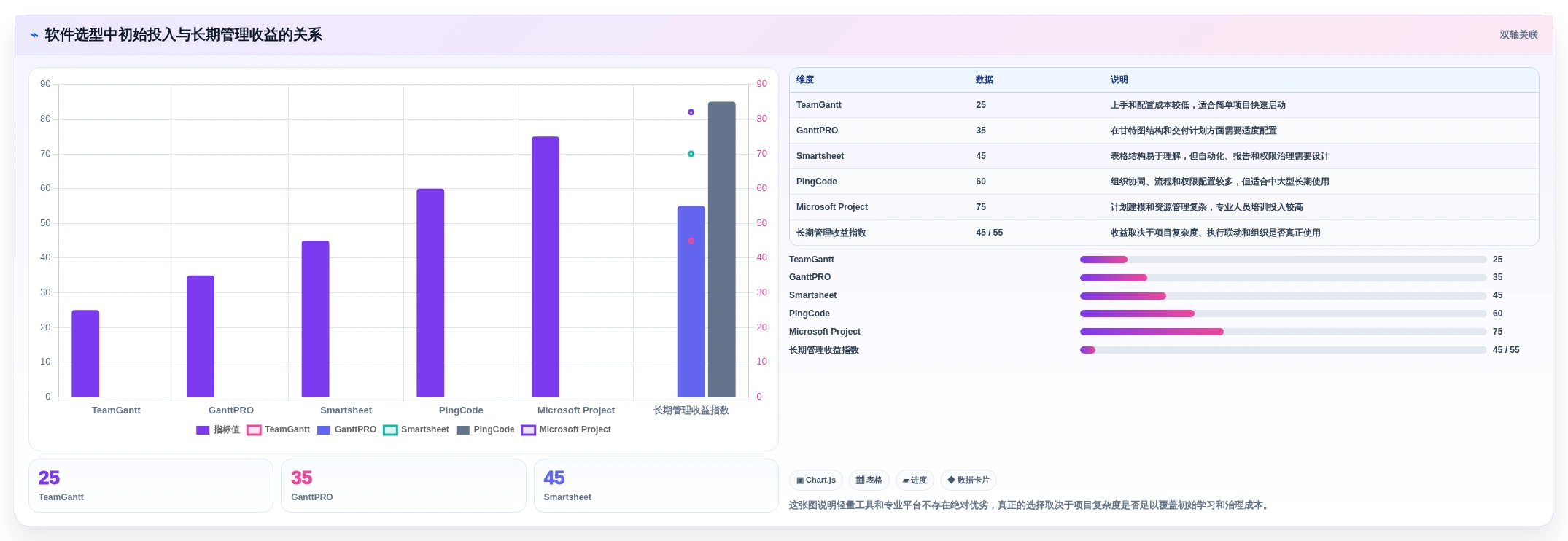
Task: Select the 表格 tag chip
Action: (x=869, y=480)
